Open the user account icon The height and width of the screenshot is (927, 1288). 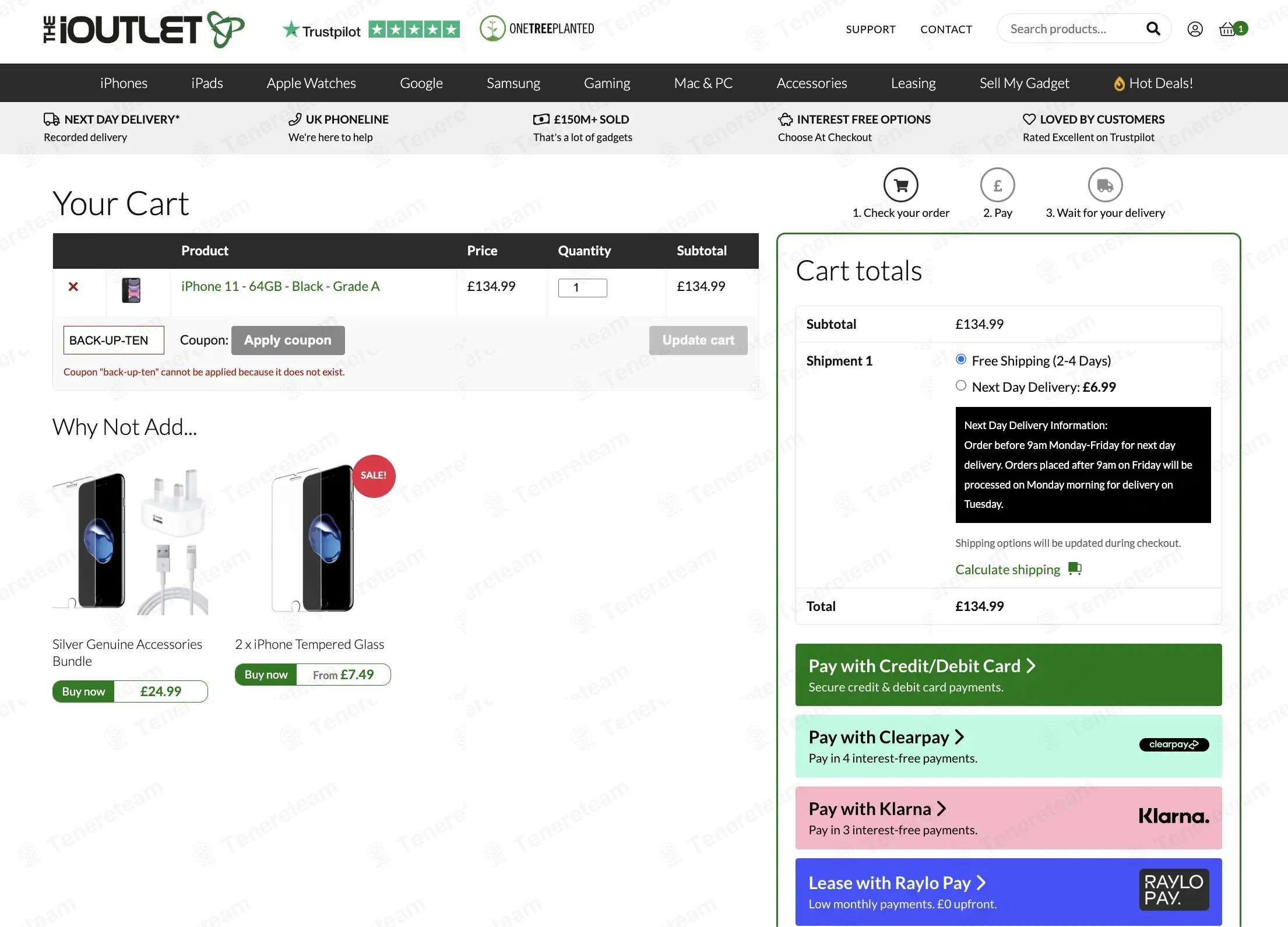1195,29
